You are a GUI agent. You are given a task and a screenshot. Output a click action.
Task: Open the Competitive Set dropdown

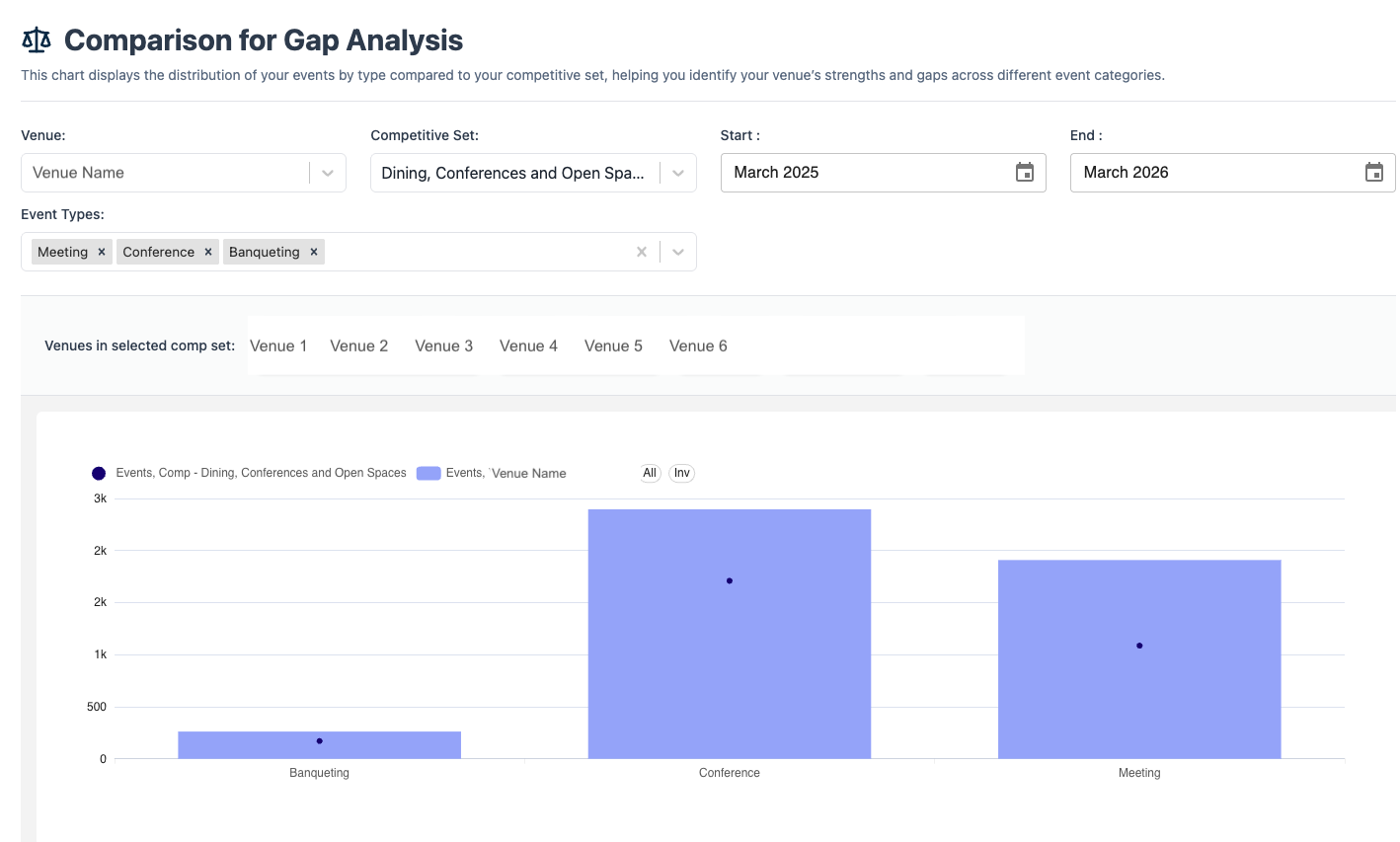pos(677,172)
